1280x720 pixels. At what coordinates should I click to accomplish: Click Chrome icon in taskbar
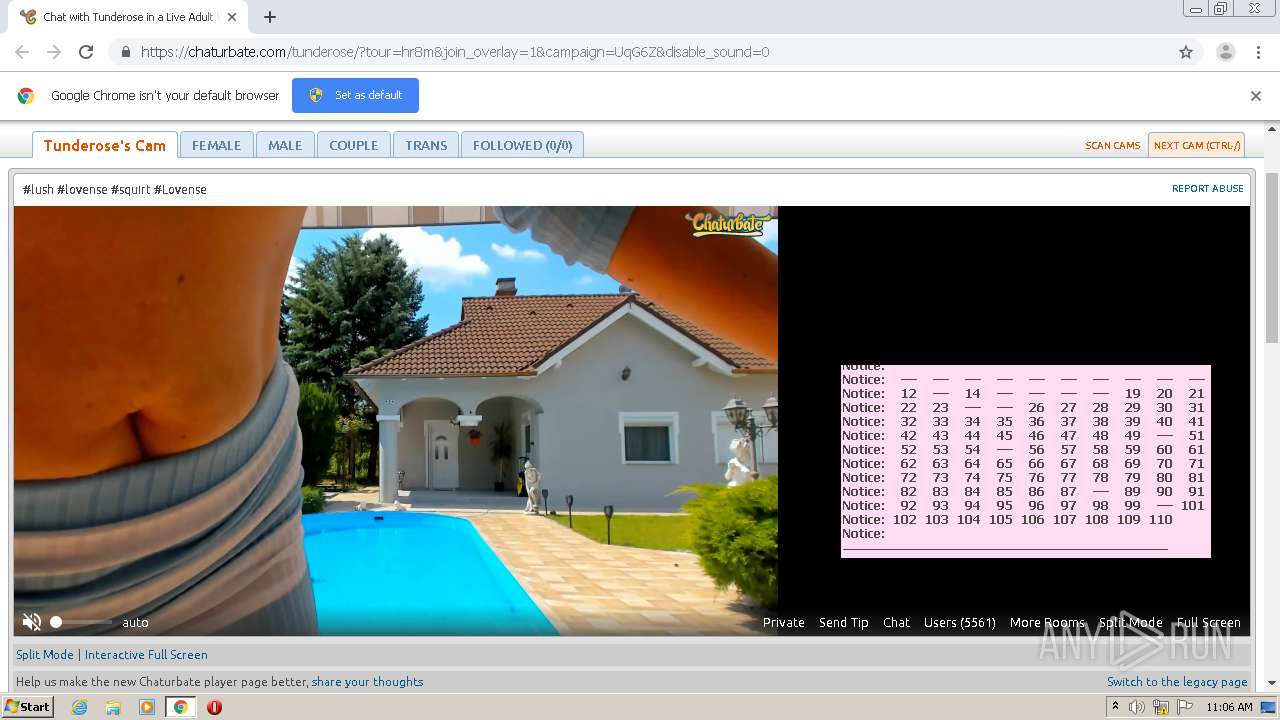pyautogui.click(x=180, y=707)
